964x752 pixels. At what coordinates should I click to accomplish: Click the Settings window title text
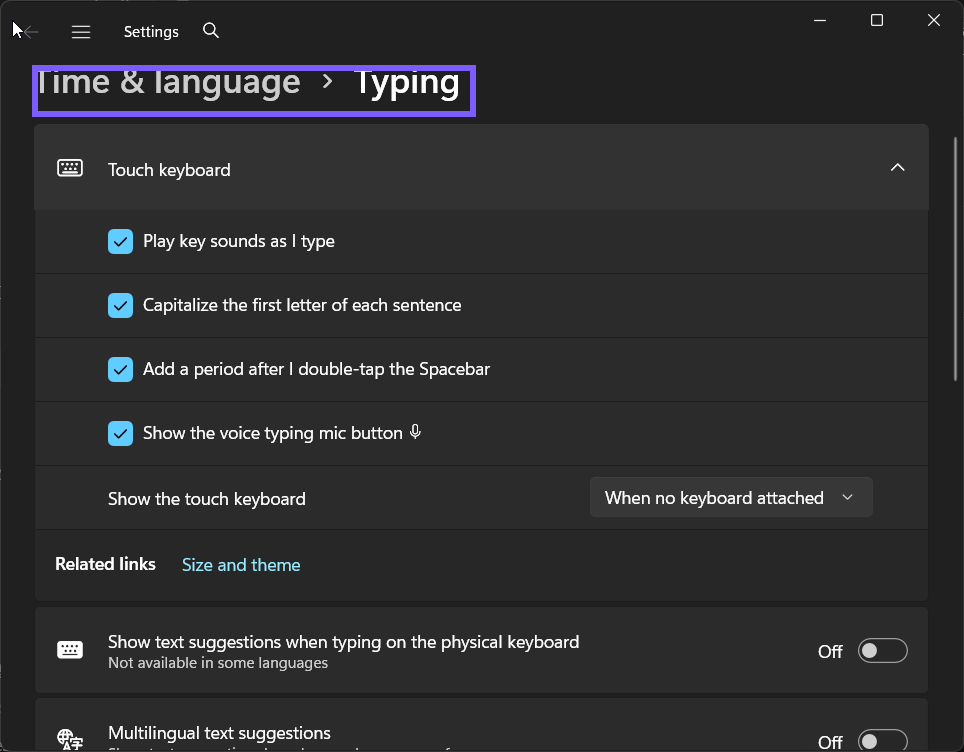coord(151,31)
